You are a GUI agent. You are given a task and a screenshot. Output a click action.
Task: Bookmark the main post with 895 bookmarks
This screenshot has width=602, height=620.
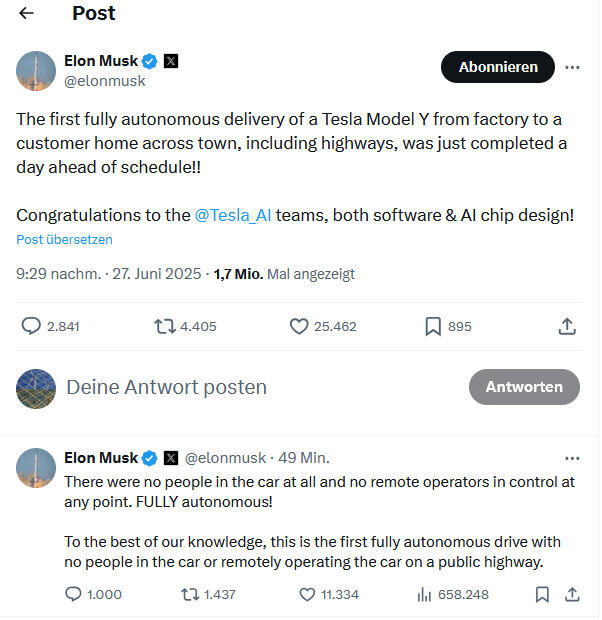(x=433, y=326)
